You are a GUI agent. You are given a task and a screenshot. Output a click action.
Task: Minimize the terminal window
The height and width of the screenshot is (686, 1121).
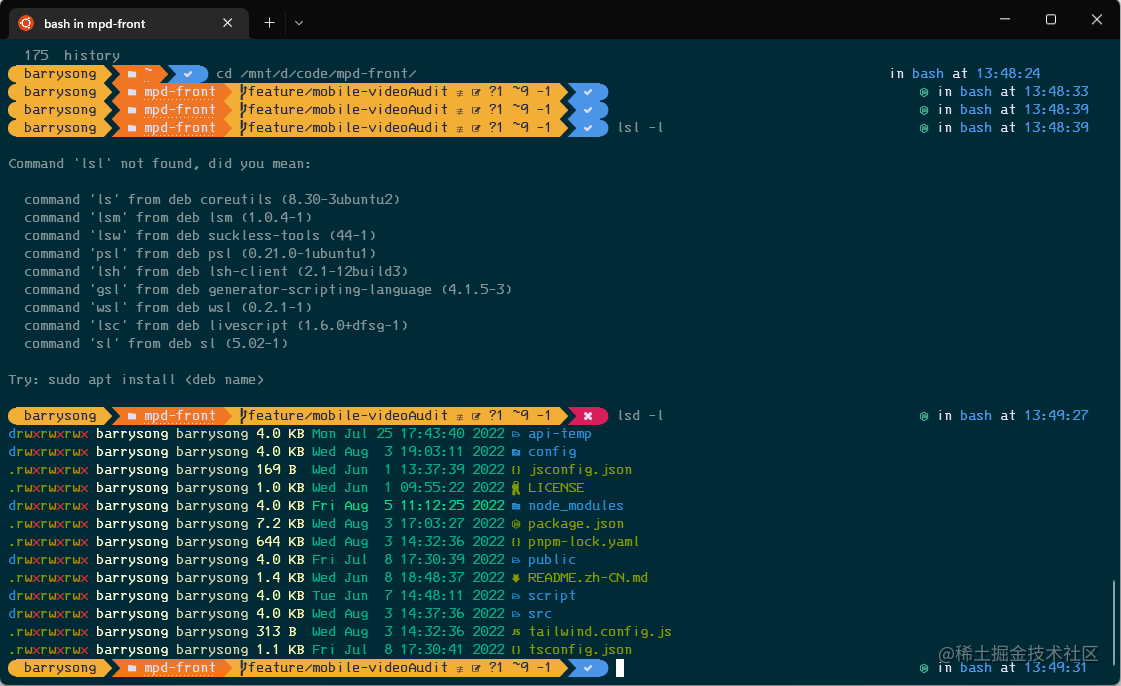pyautogui.click(x=1004, y=19)
